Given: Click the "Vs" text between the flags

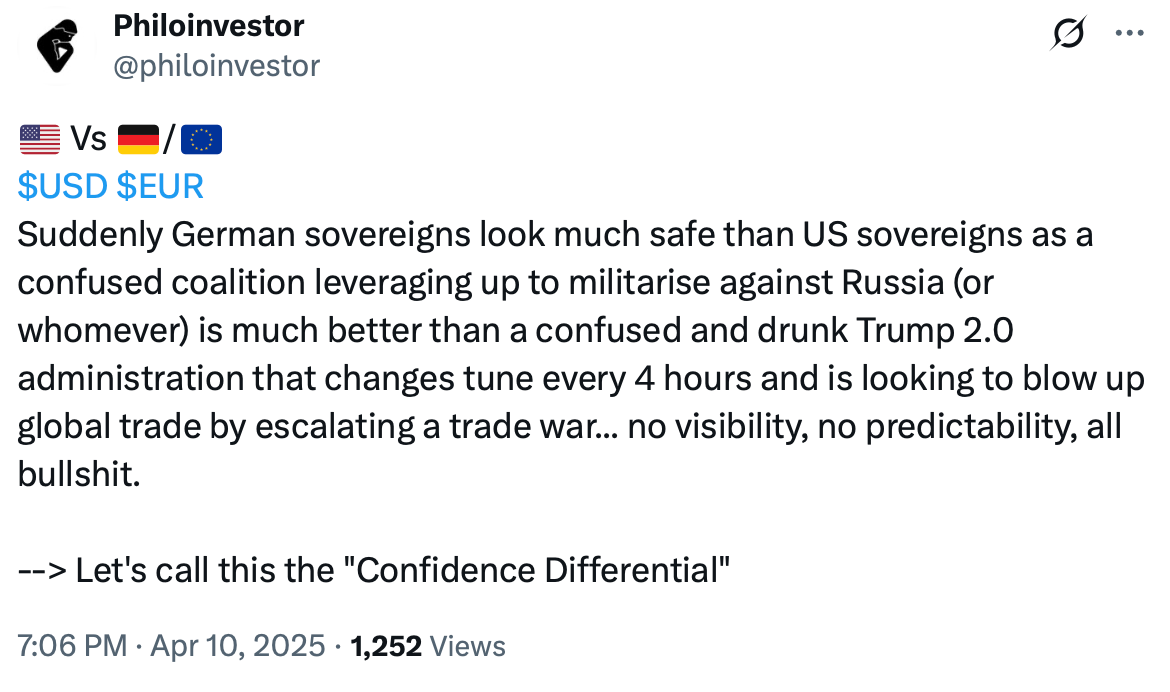Looking at the screenshot, I should 88,139.
